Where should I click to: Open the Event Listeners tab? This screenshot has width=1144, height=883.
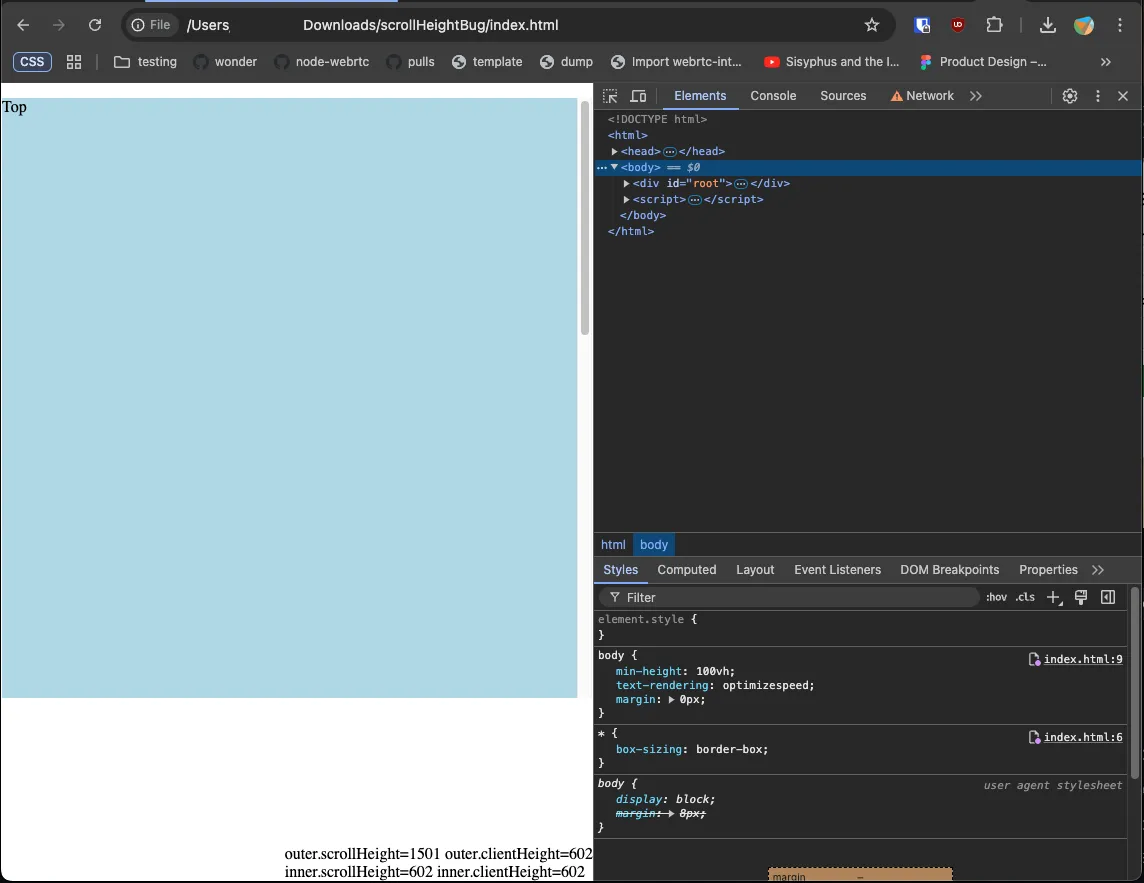(x=837, y=570)
